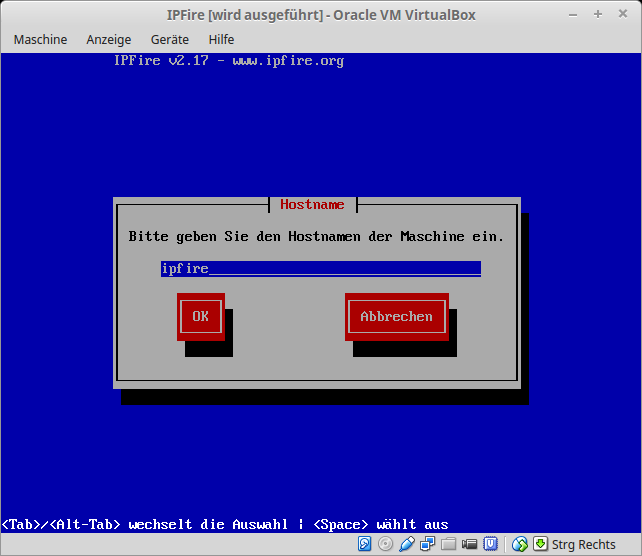
Task: Click the Strg Rechts host key label
Action: coord(583,545)
